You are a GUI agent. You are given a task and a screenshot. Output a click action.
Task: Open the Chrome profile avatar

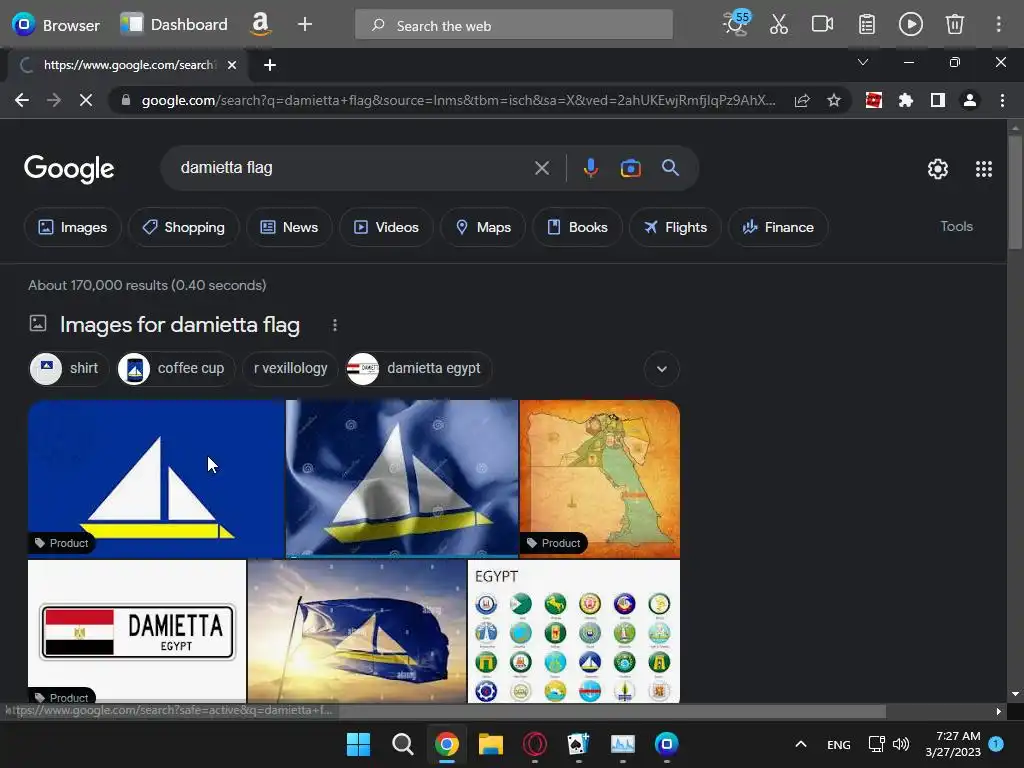tap(970, 101)
